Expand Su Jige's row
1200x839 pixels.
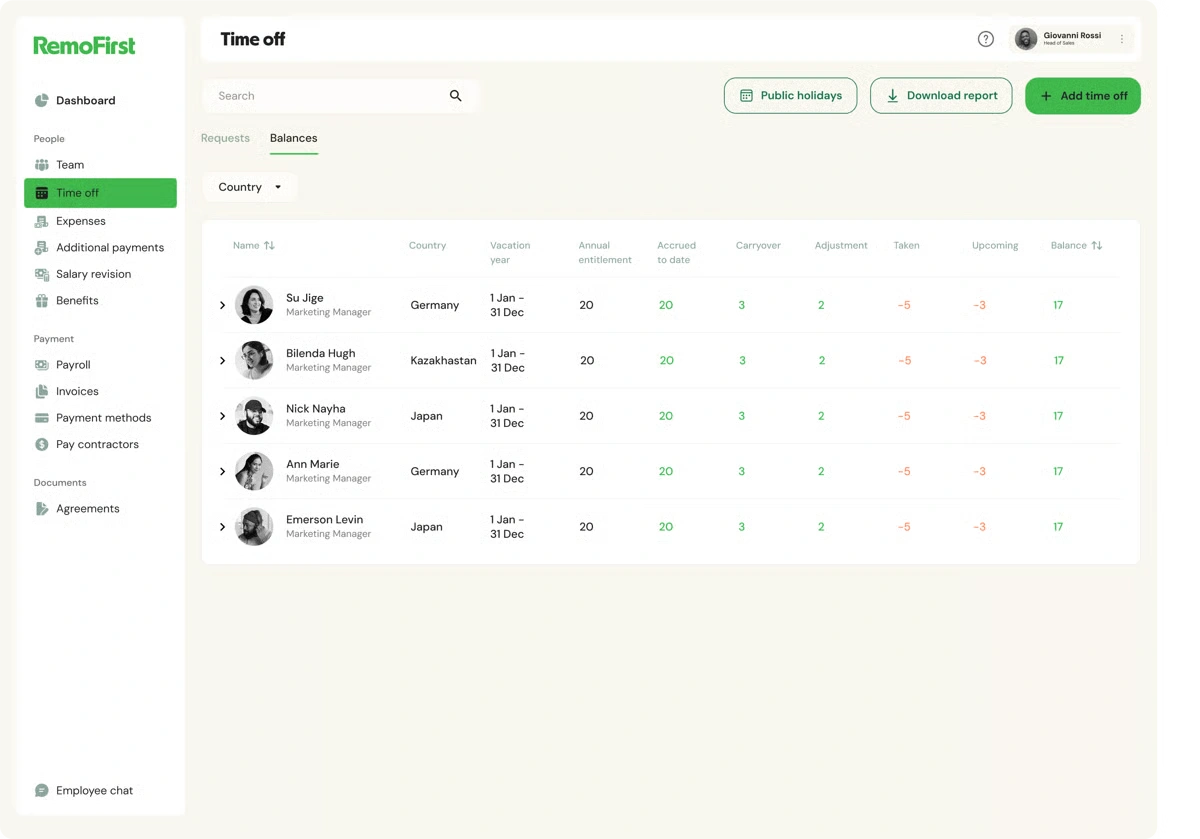point(222,305)
